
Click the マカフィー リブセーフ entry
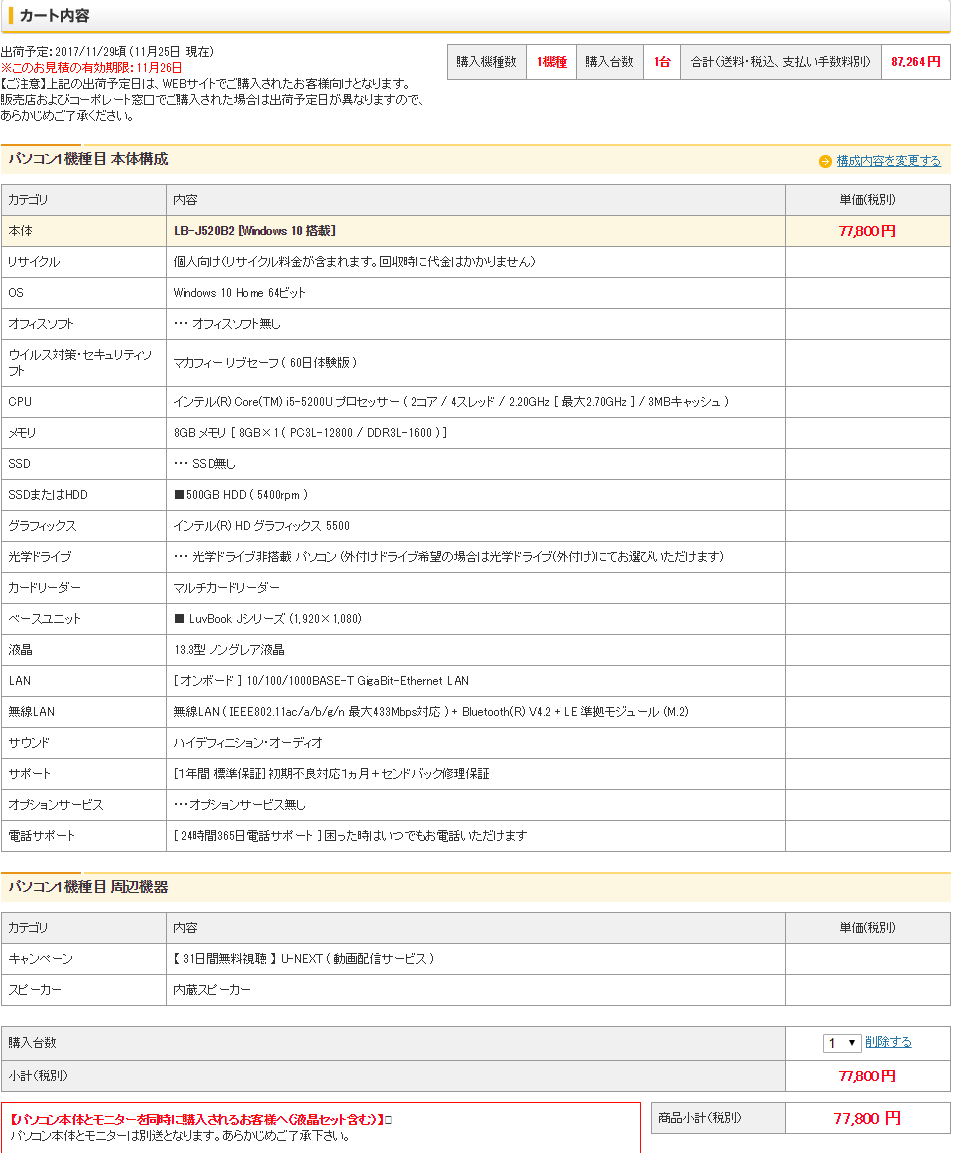(265, 363)
